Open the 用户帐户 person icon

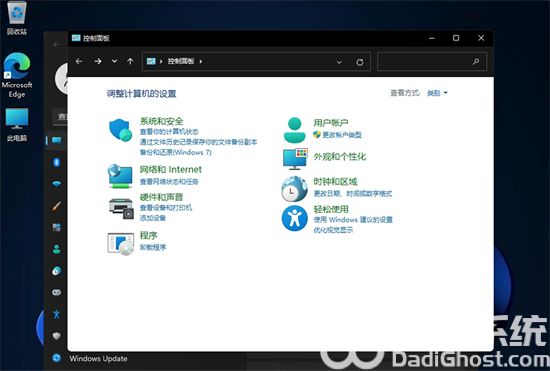(295, 130)
